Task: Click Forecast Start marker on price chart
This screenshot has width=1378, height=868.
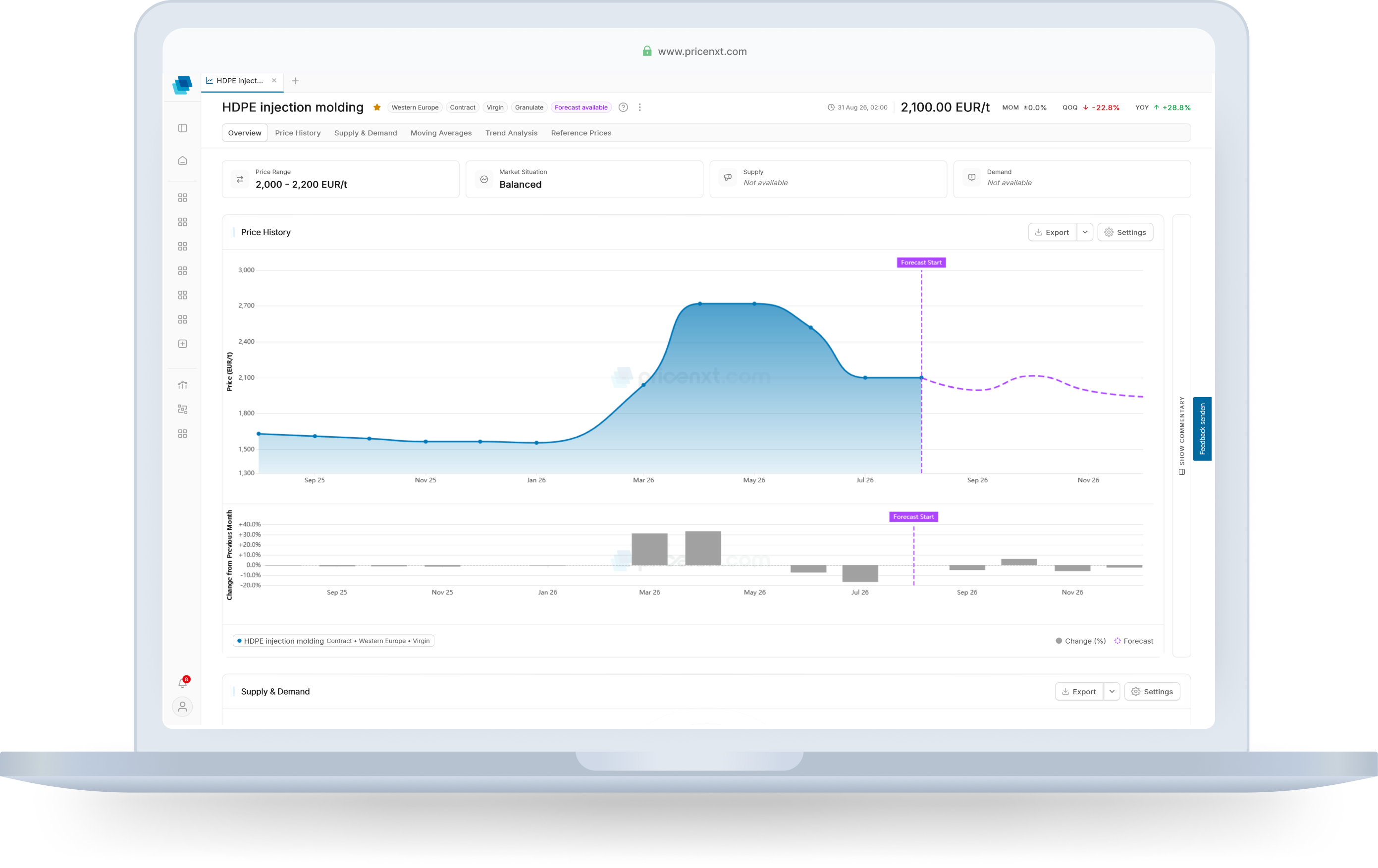Action: tap(921, 262)
